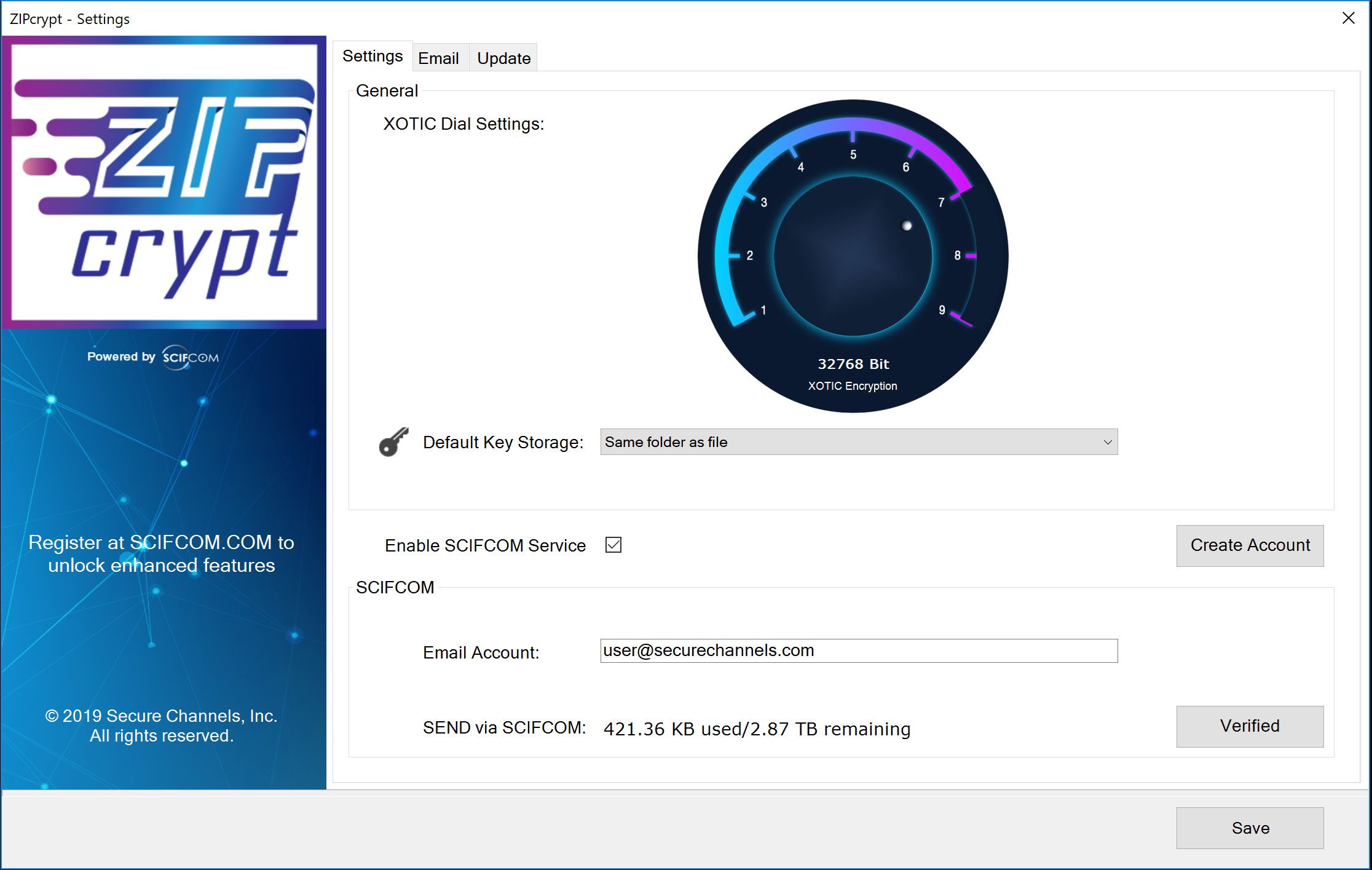The height and width of the screenshot is (870, 1372).
Task: Save the current settings
Action: [1250, 828]
